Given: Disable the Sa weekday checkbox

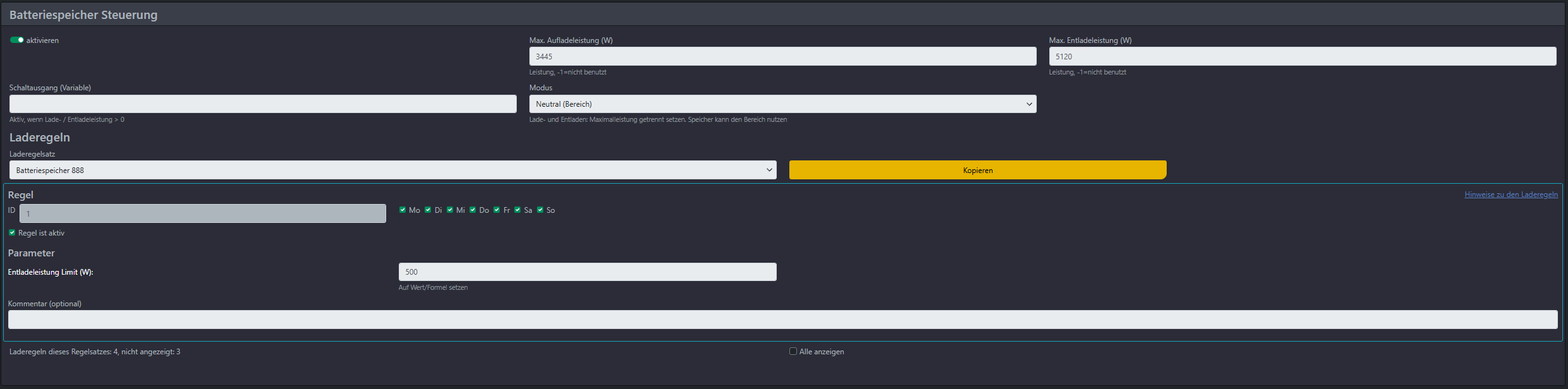Looking at the screenshot, I should click(517, 210).
